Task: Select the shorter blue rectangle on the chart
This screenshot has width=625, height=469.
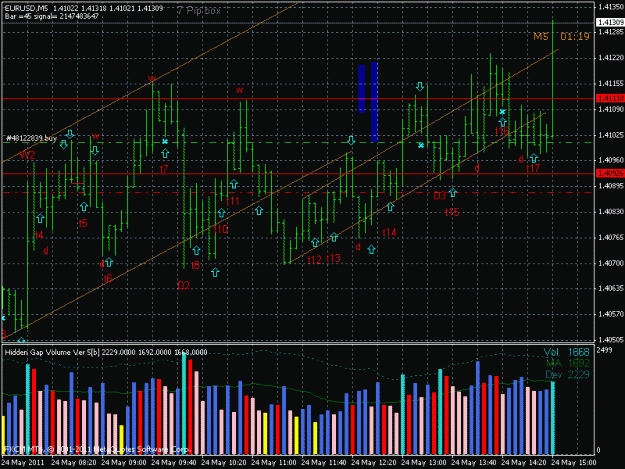Action: pyautogui.click(x=362, y=89)
